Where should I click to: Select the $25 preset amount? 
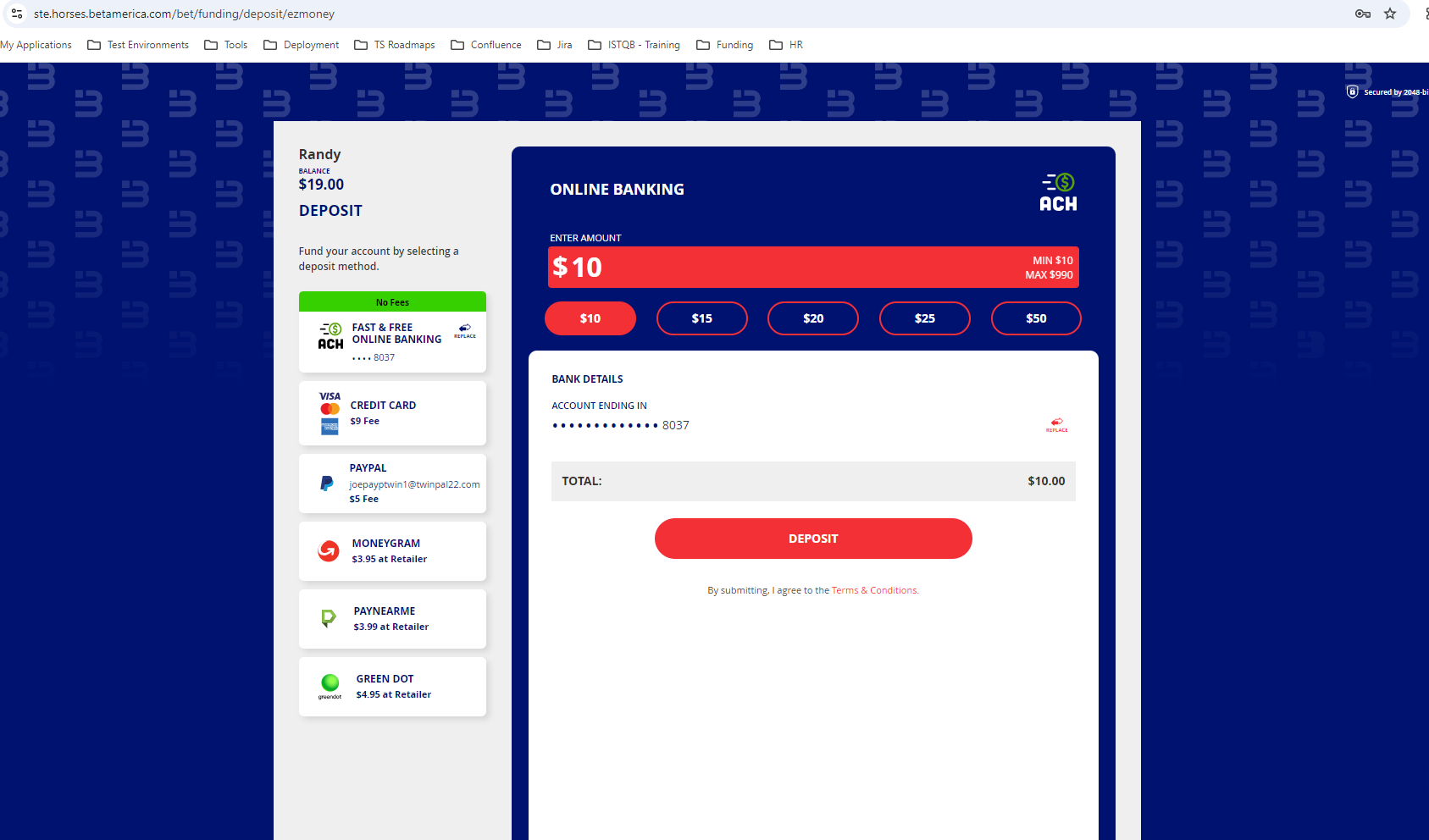[925, 318]
